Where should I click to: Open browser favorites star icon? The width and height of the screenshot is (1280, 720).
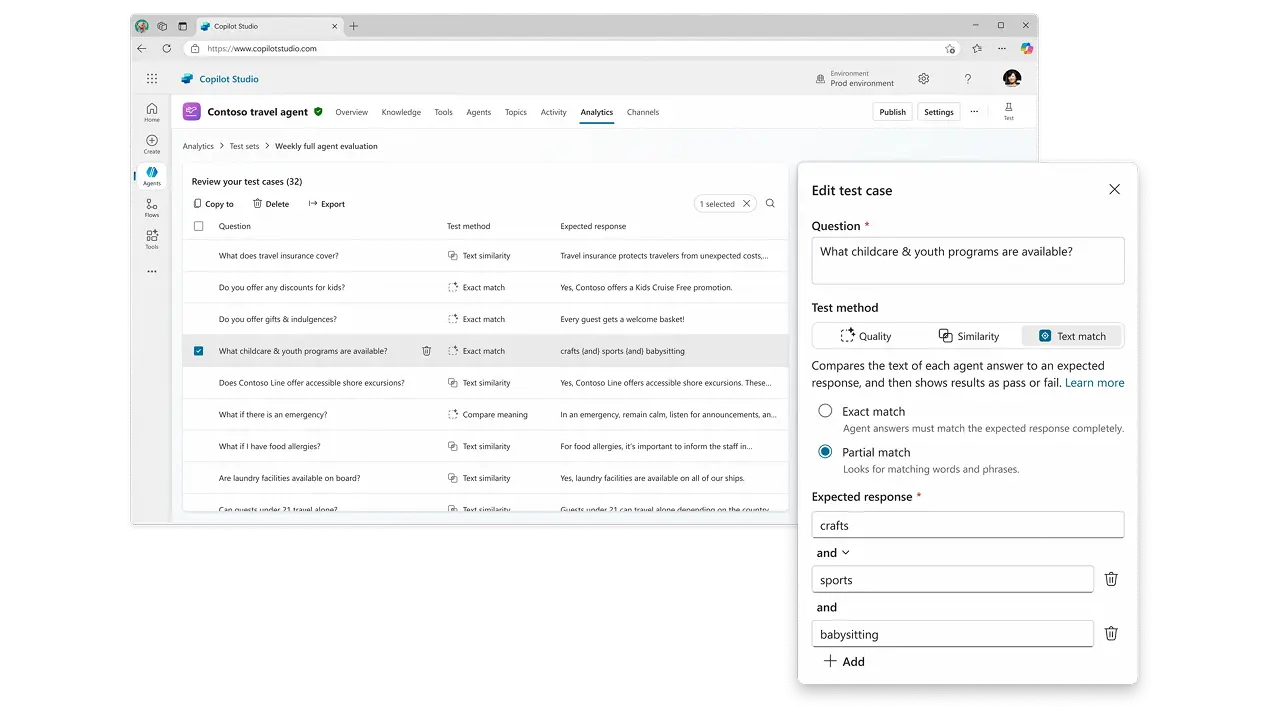tap(977, 48)
